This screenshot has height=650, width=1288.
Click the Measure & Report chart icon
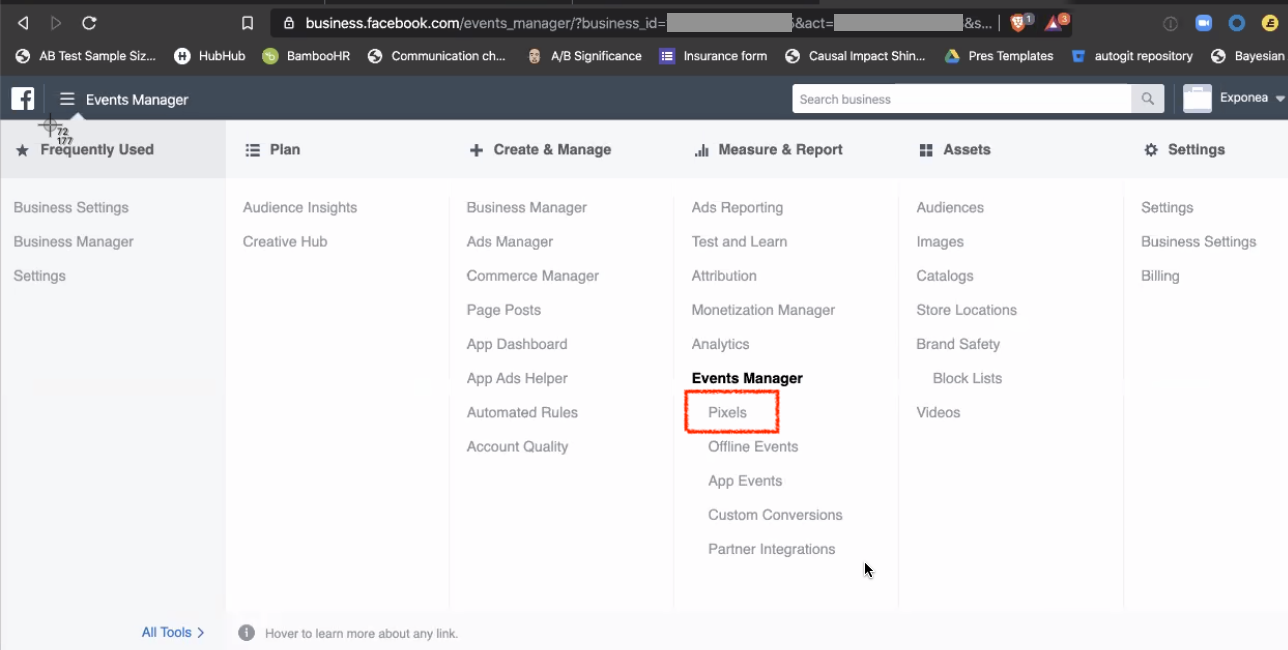pos(701,150)
